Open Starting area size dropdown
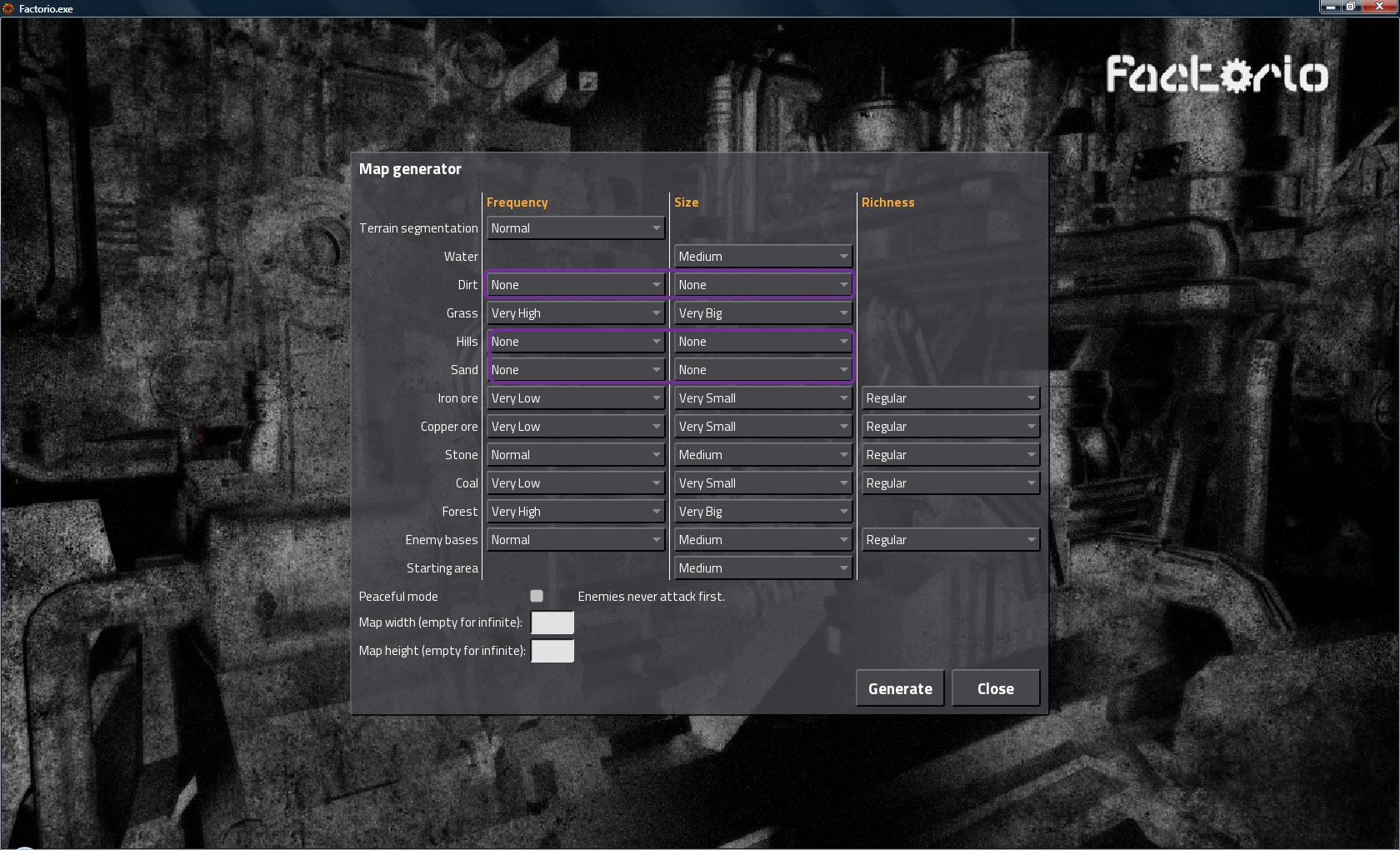This screenshot has height=850, width=1400. [x=763, y=568]
